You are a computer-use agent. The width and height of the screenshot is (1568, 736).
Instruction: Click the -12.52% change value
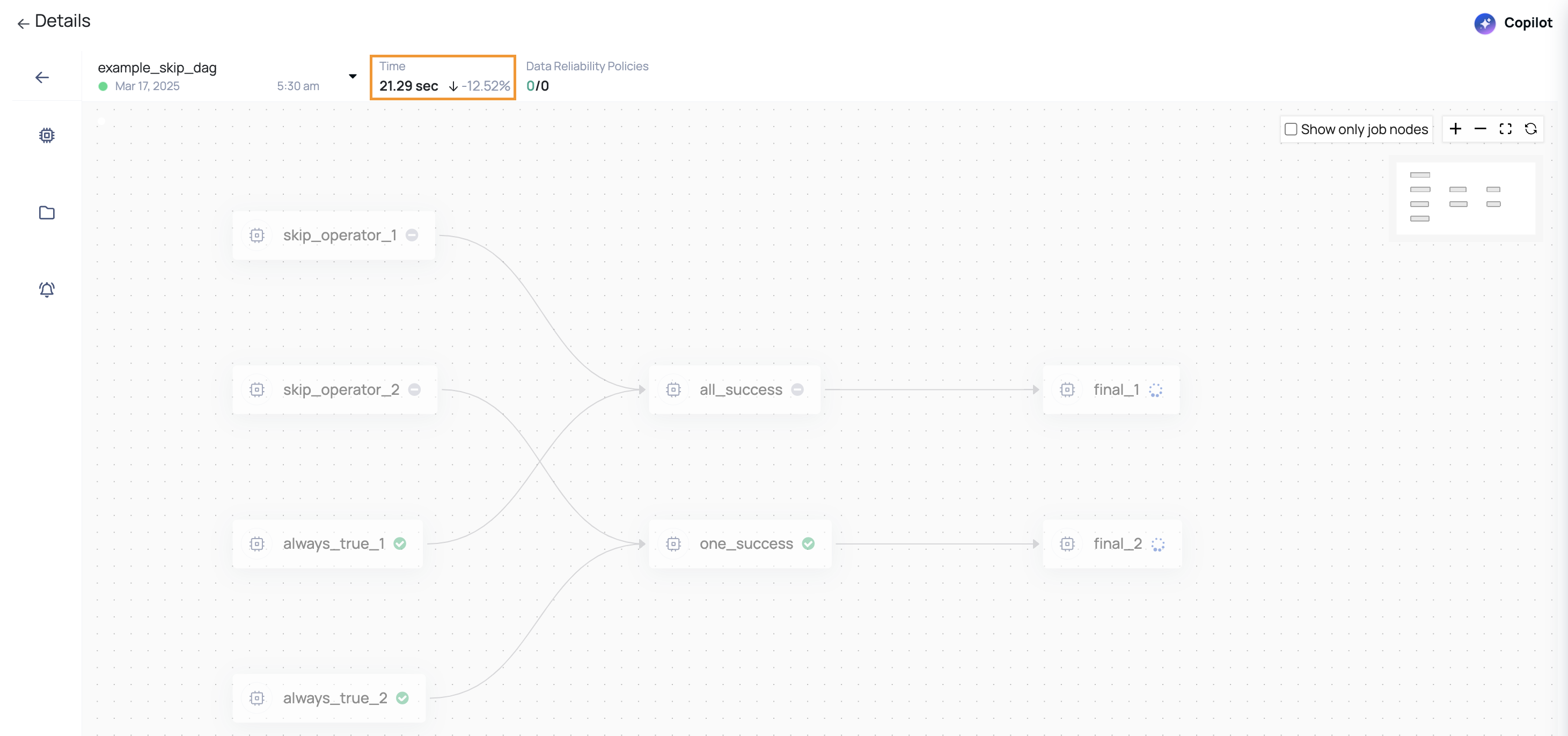[x=485, y=86]
